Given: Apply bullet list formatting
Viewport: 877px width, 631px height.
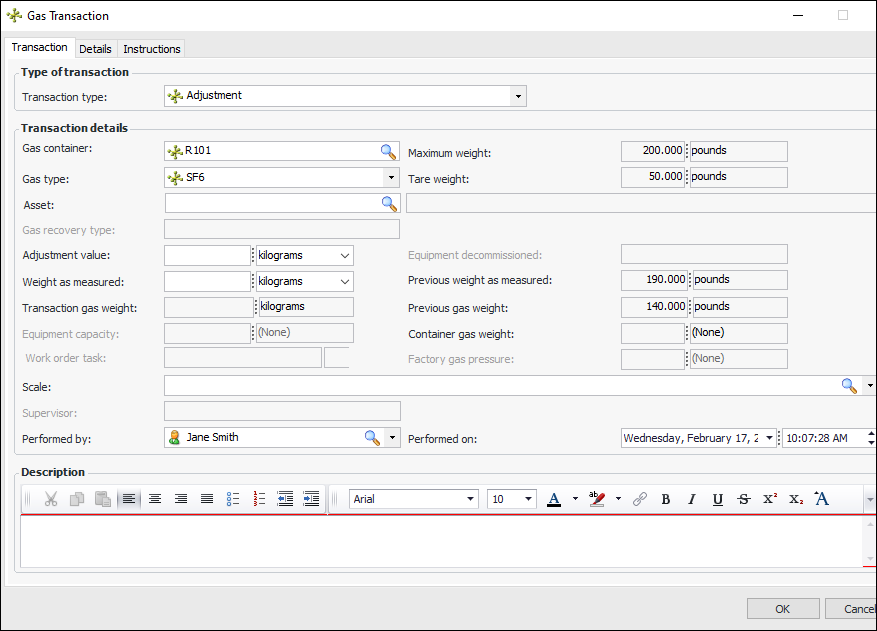Looking at the screenshot, I should pos(233,499).
